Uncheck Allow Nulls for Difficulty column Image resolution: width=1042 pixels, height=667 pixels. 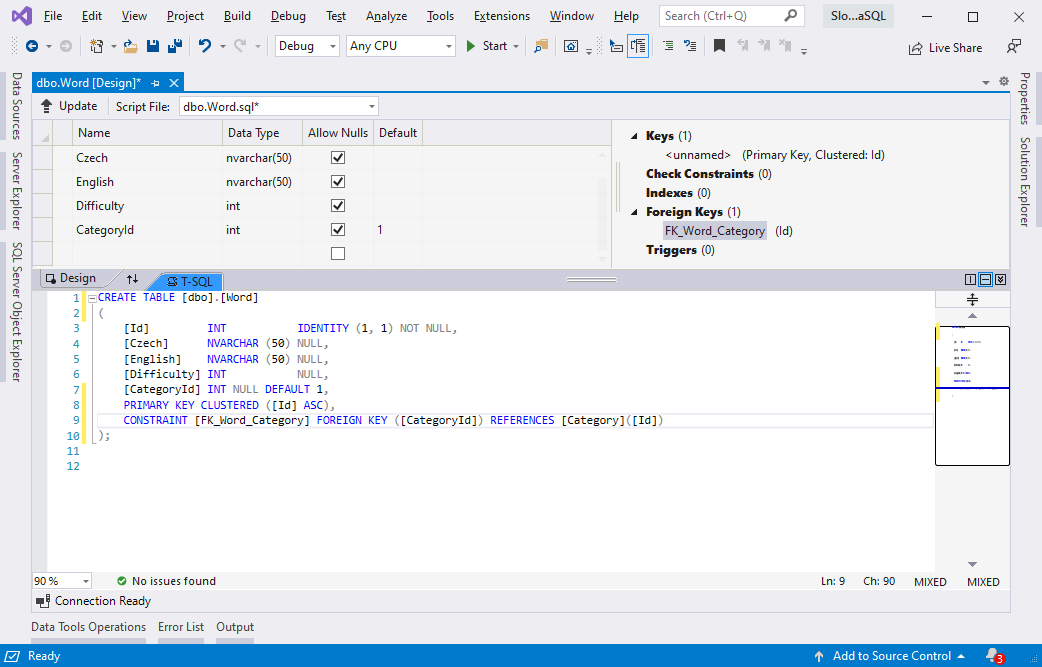click(x=338, y=205)
